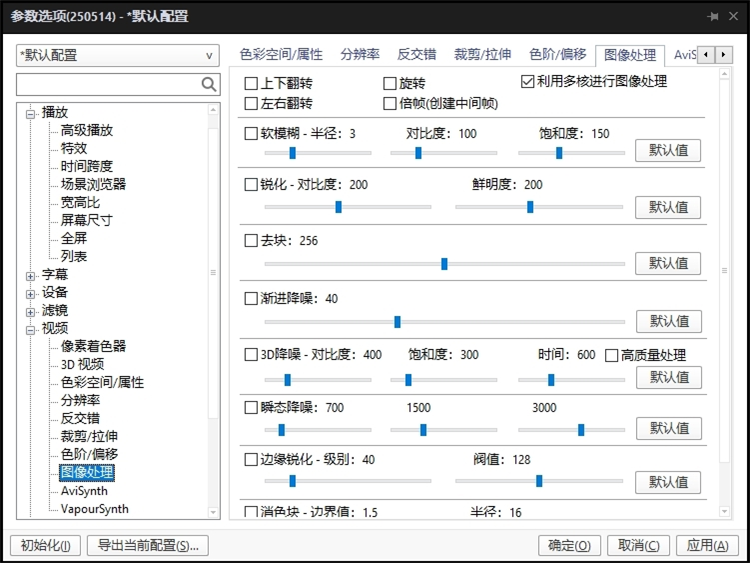750x563 pixels.
Task: Select 场景浏览器 in tree
Action: [93, 185]
